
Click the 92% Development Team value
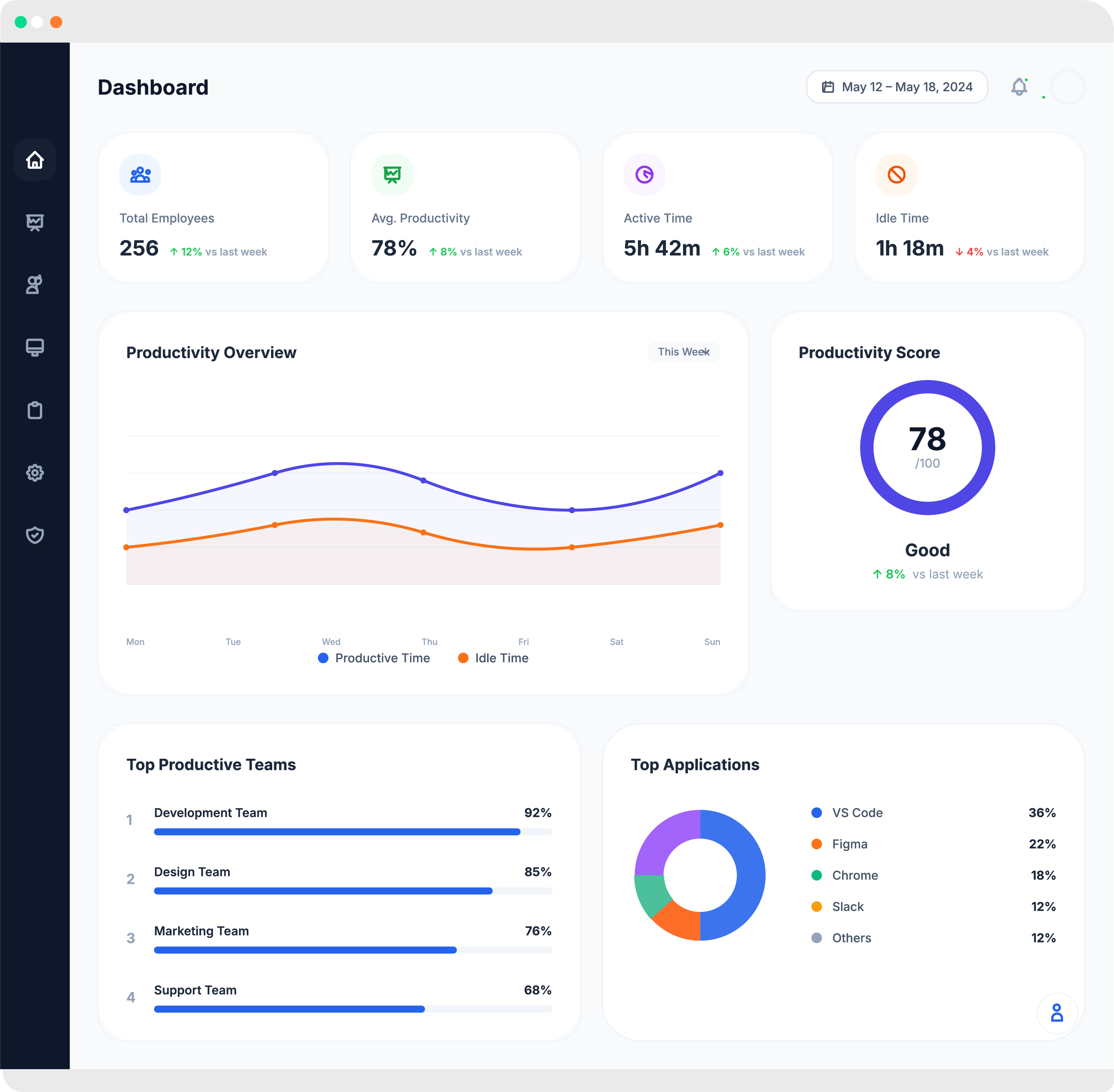click(538, 813)
